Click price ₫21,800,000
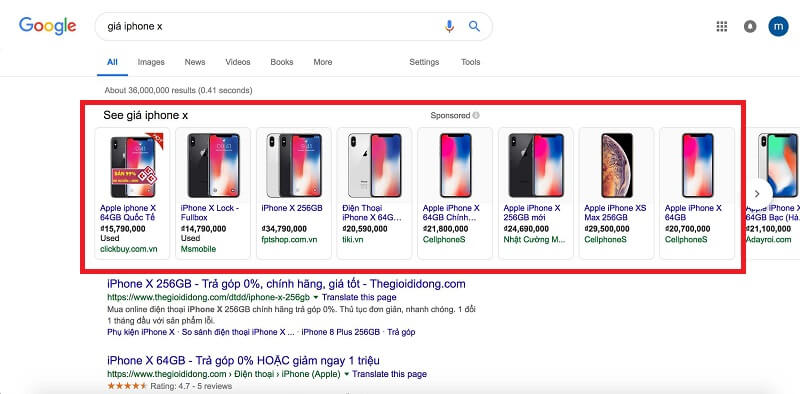Image resolution: width=800 pixels, height=394 pixels. pyautogui.click(x=445, y=229)
